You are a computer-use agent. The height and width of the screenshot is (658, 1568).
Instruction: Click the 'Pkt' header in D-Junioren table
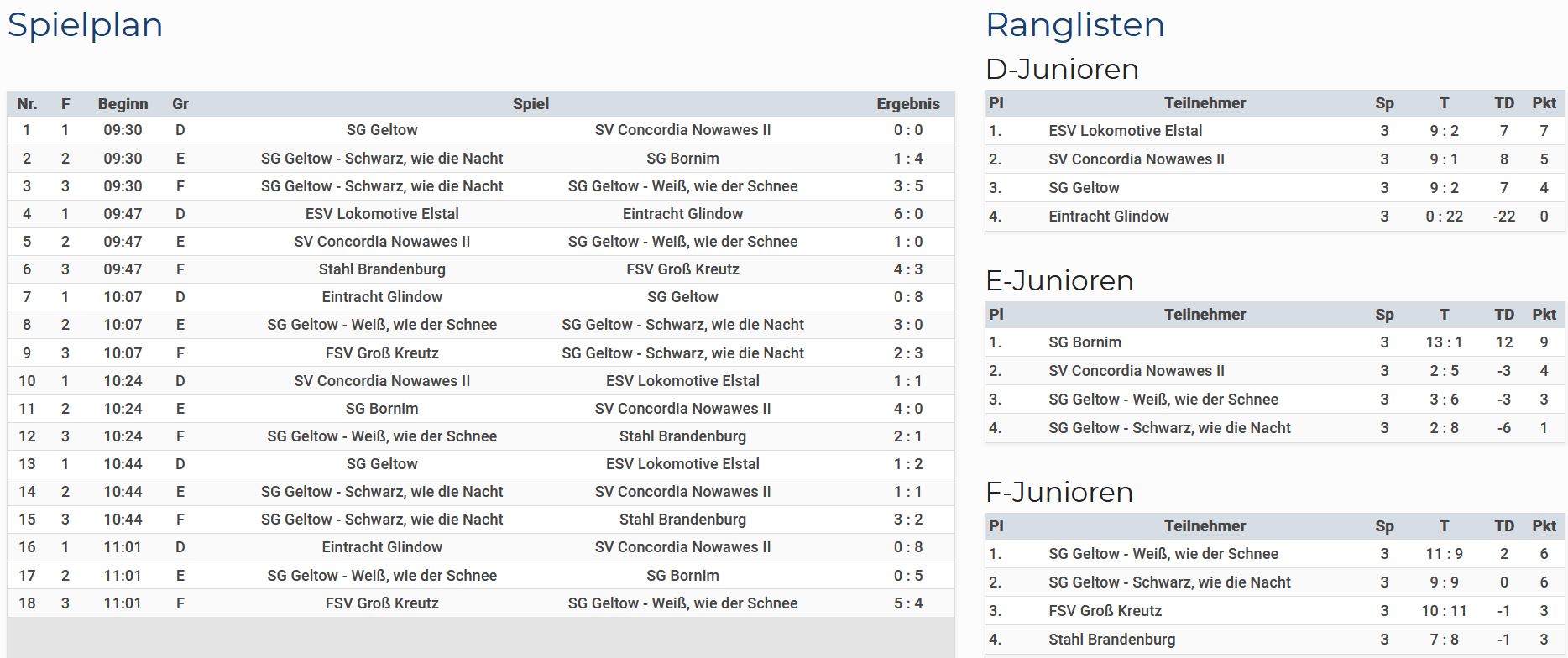(x=1544, y=103)
